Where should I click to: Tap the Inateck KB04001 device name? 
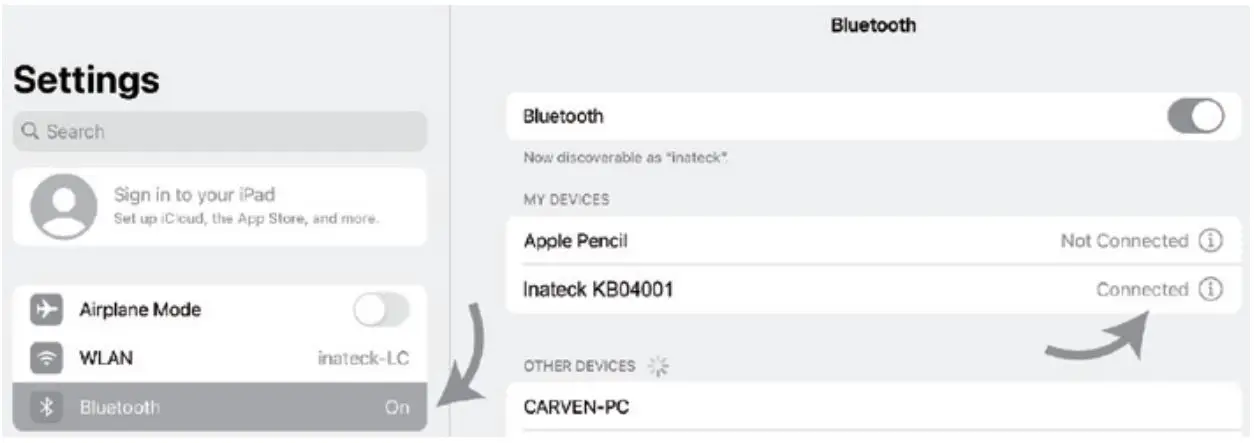(598, 290)
